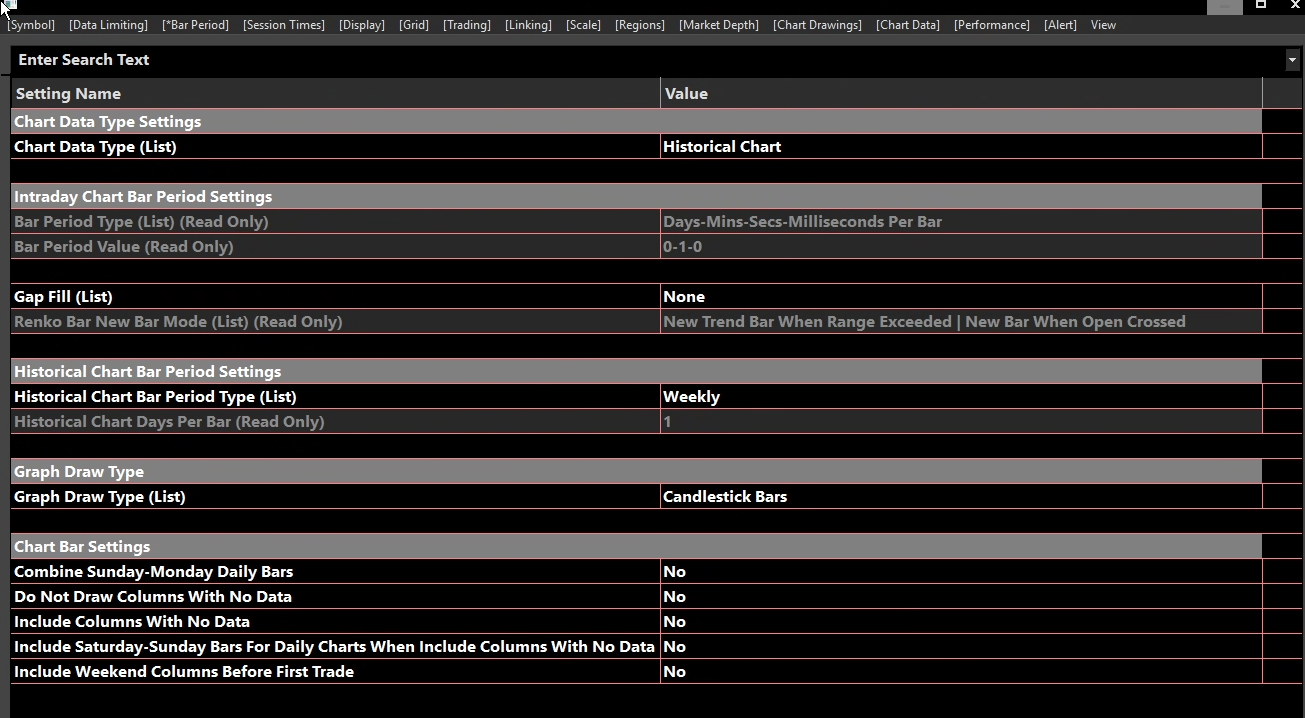Open the [Chart Drawings] tab
The image size is (1305, 718).
(x=817, y=25)
